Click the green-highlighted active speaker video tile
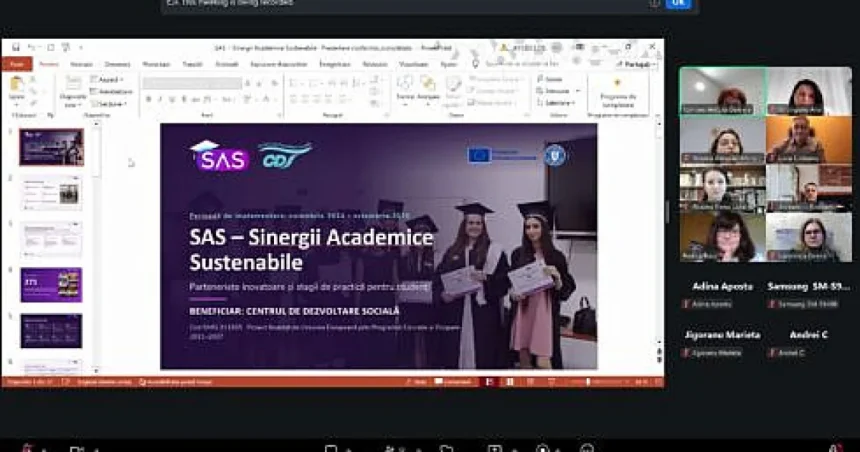860x452 pixels. pyautogui.click(x=722, y=91)
